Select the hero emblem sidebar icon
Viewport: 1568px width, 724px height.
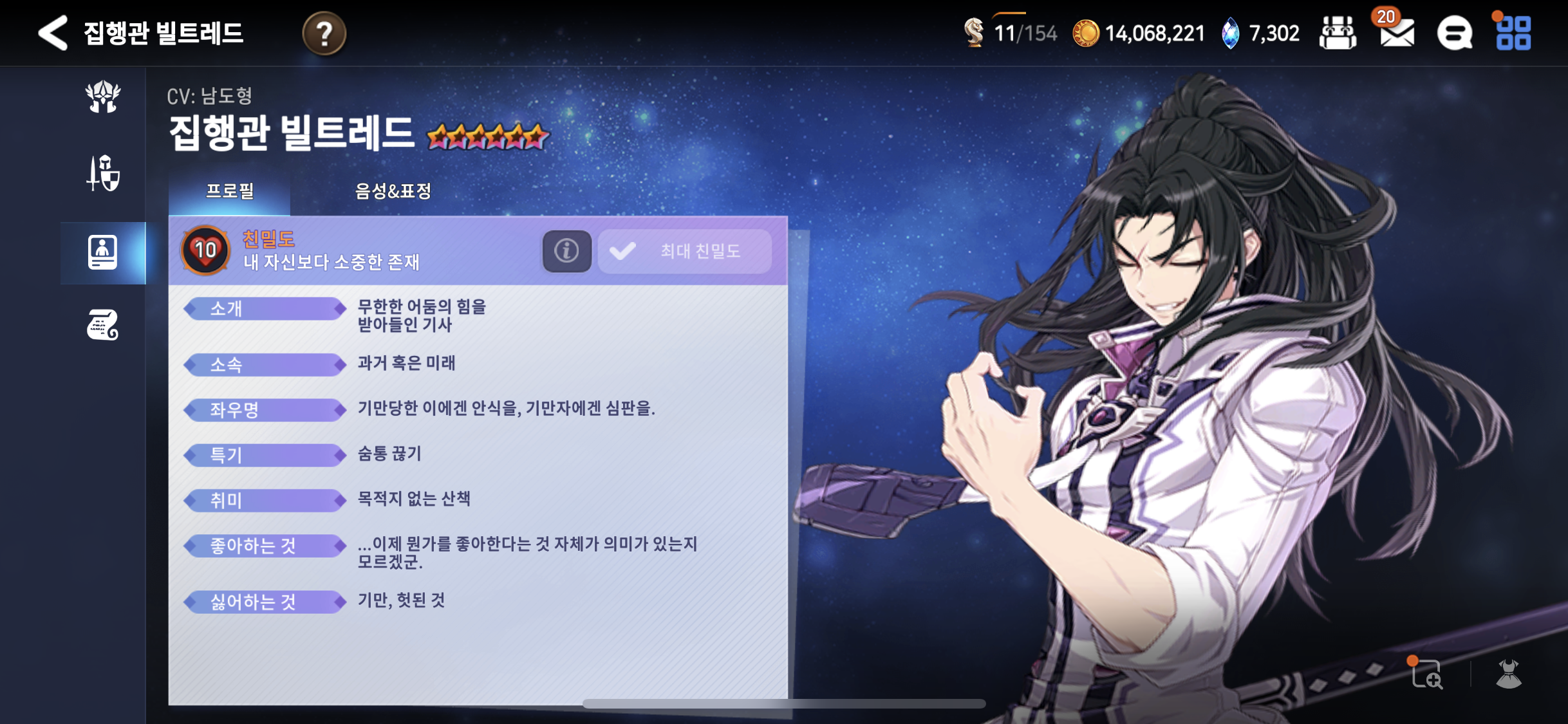(103, 97)
